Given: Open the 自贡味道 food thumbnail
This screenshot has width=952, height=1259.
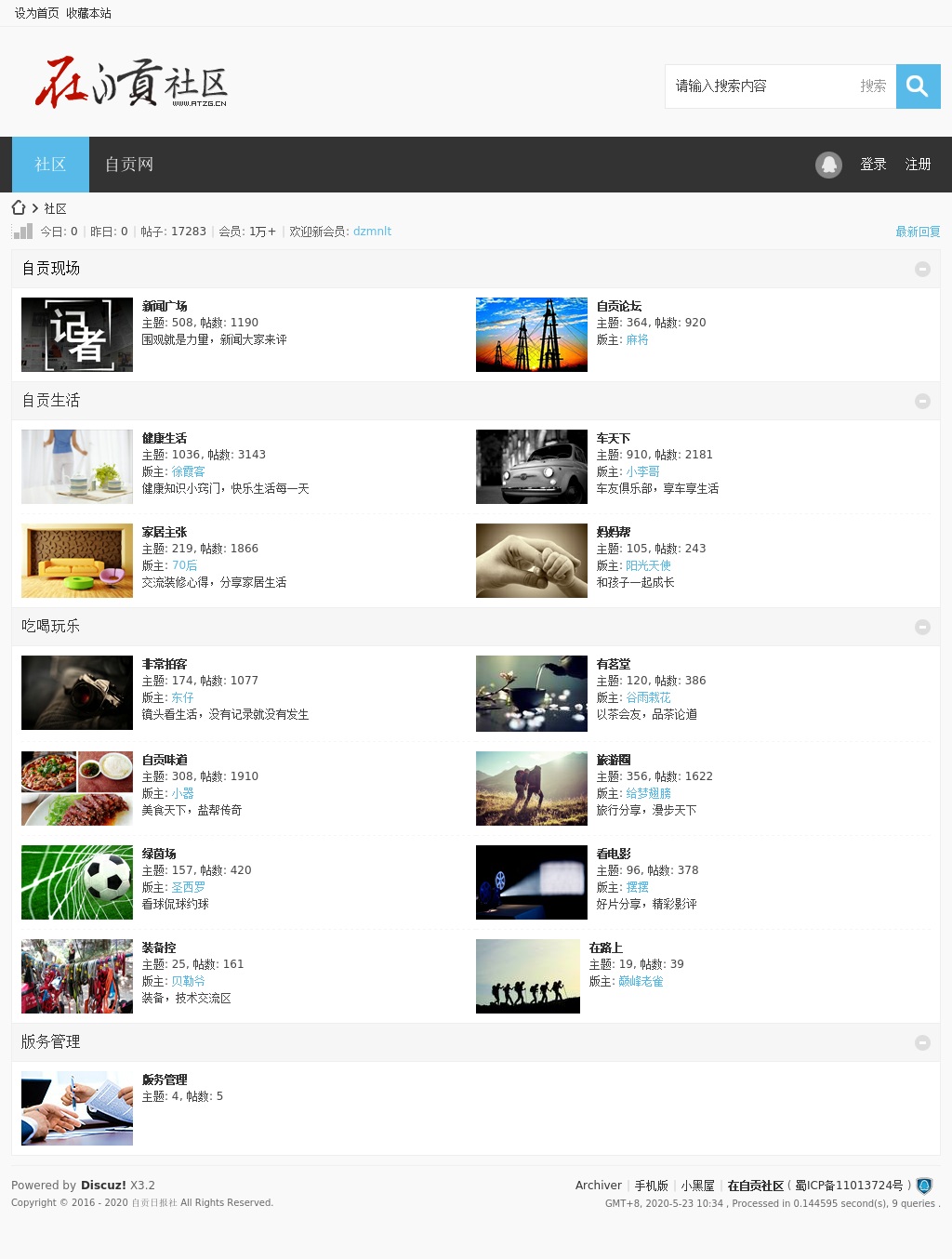Looking at the screenshot, I should click(x=77, y=789).
